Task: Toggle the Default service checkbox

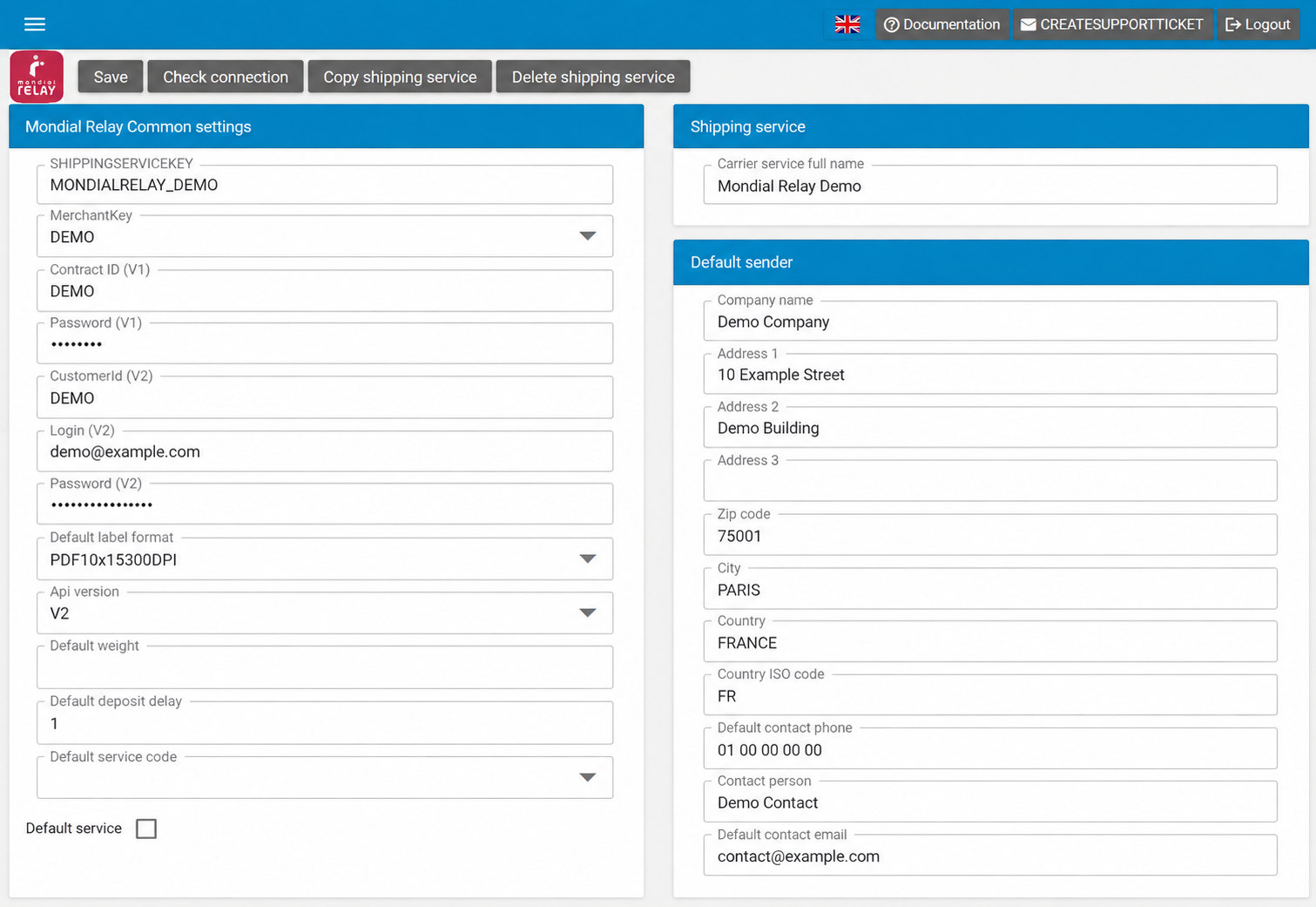Action: point(146,829)
